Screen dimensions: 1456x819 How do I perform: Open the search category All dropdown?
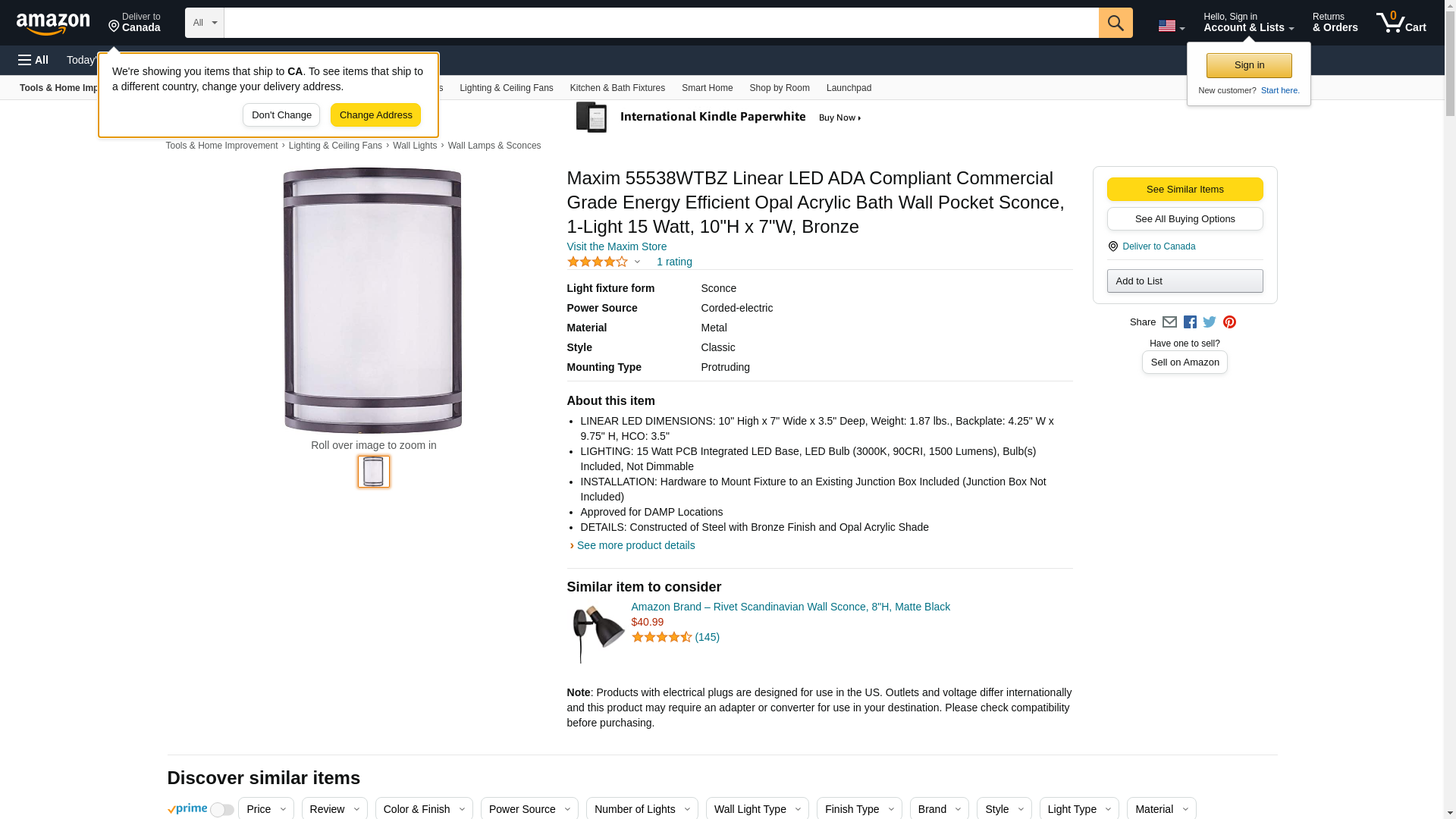click(x=205, y=23)
